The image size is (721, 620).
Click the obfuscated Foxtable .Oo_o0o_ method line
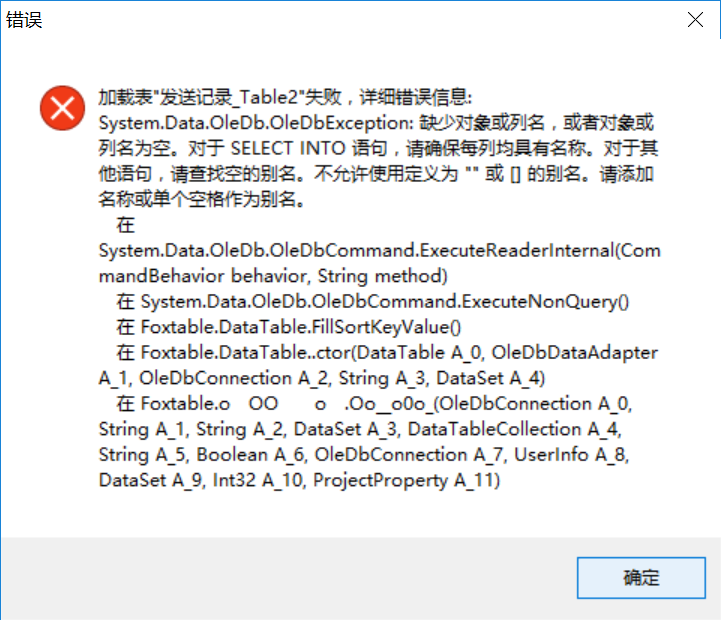(374, 404)
